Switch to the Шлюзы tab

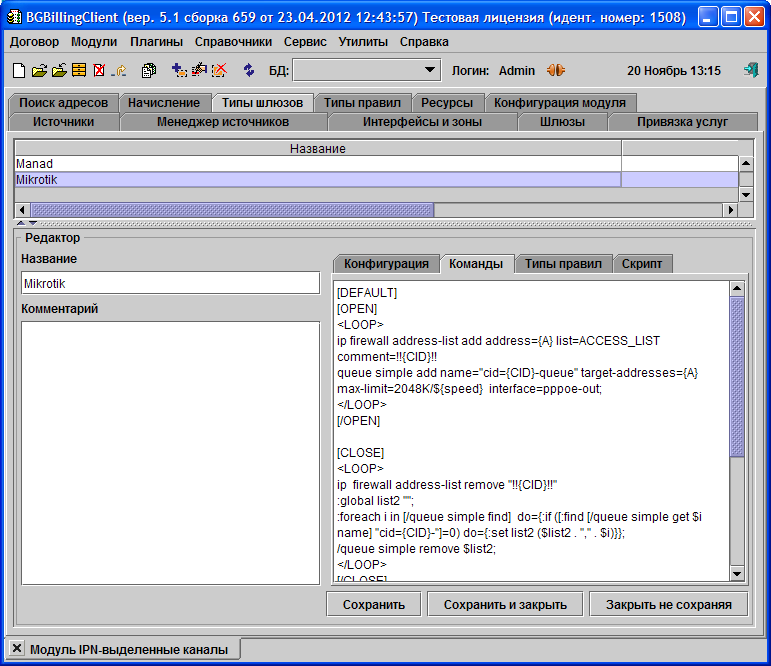[x=562, y=121]
